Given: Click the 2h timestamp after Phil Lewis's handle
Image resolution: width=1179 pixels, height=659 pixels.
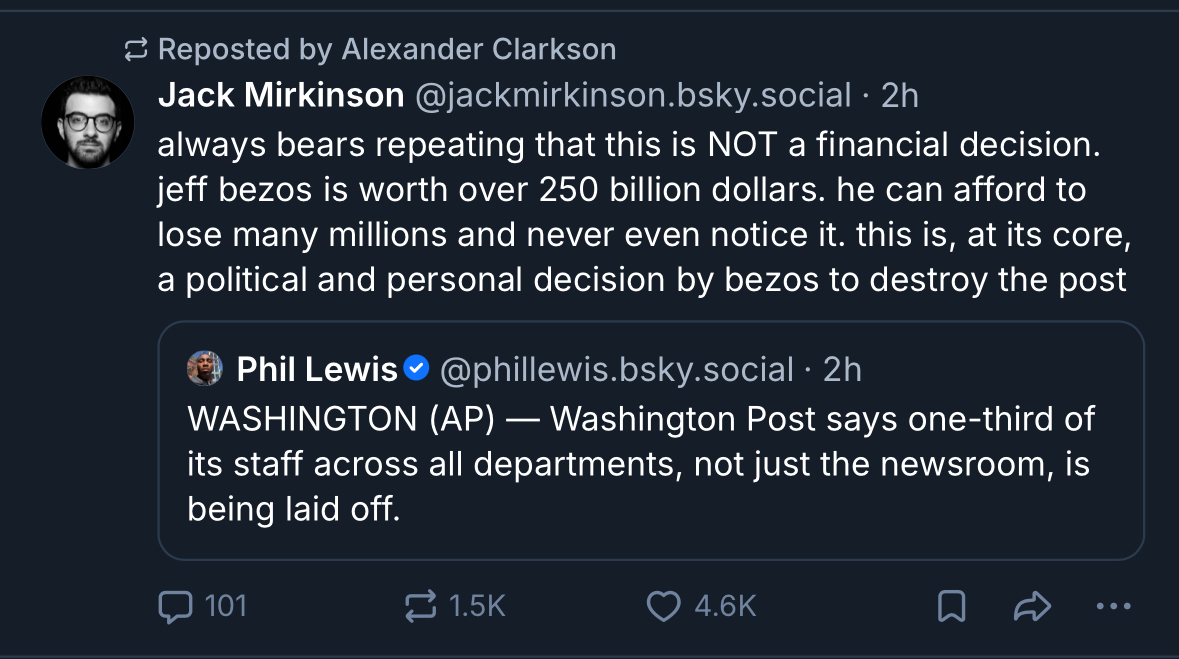Looking at the screenshot, I should 842,370.
